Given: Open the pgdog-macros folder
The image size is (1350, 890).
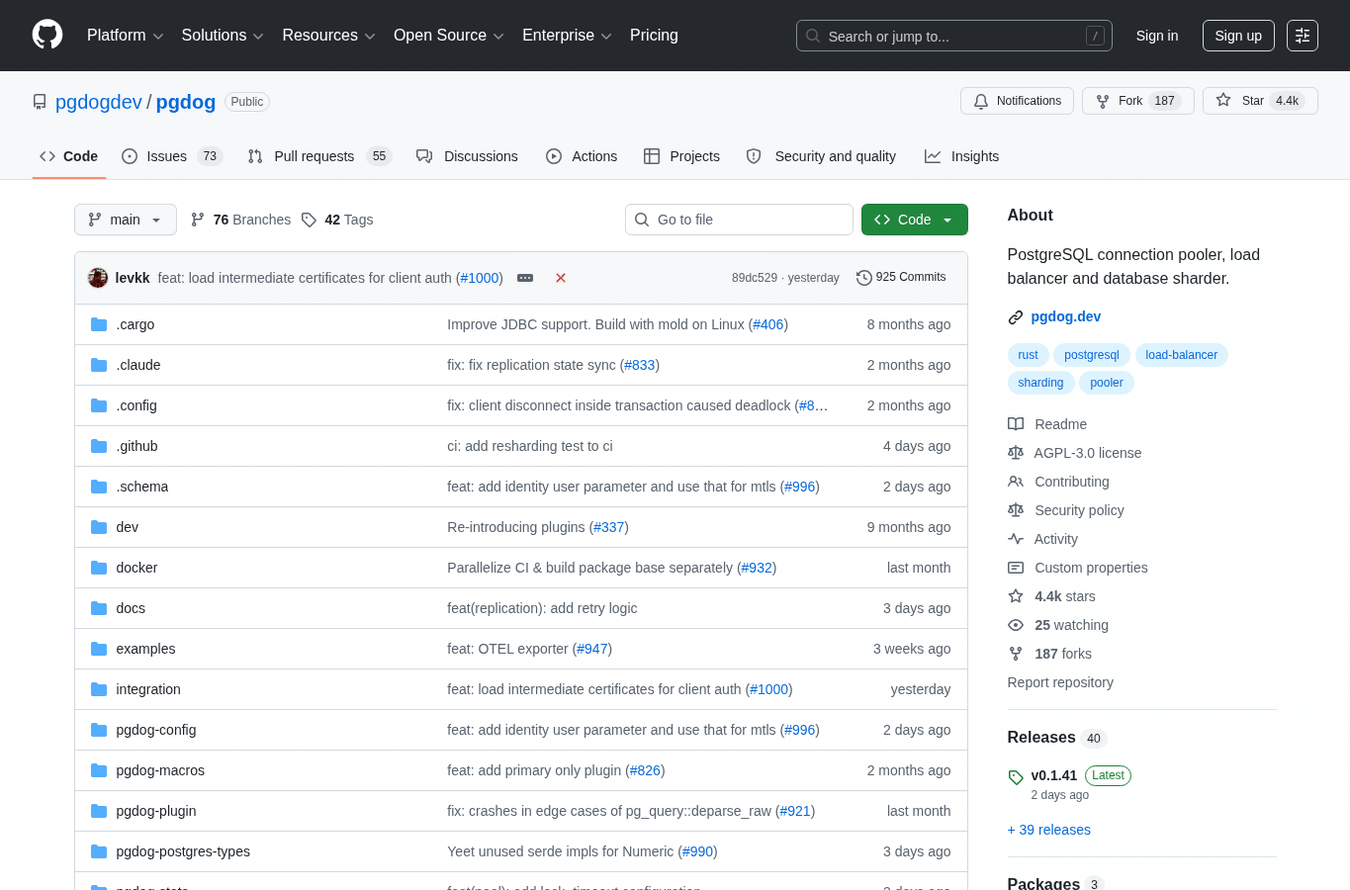Looking at the screenshot, I should pos(160,770).
